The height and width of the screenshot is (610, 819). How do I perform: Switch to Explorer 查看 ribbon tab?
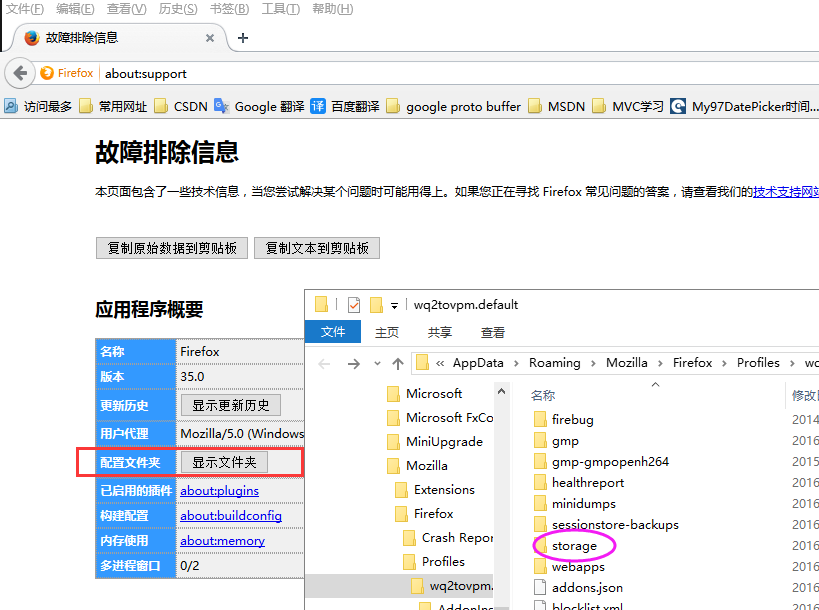[x=493, y=333]
